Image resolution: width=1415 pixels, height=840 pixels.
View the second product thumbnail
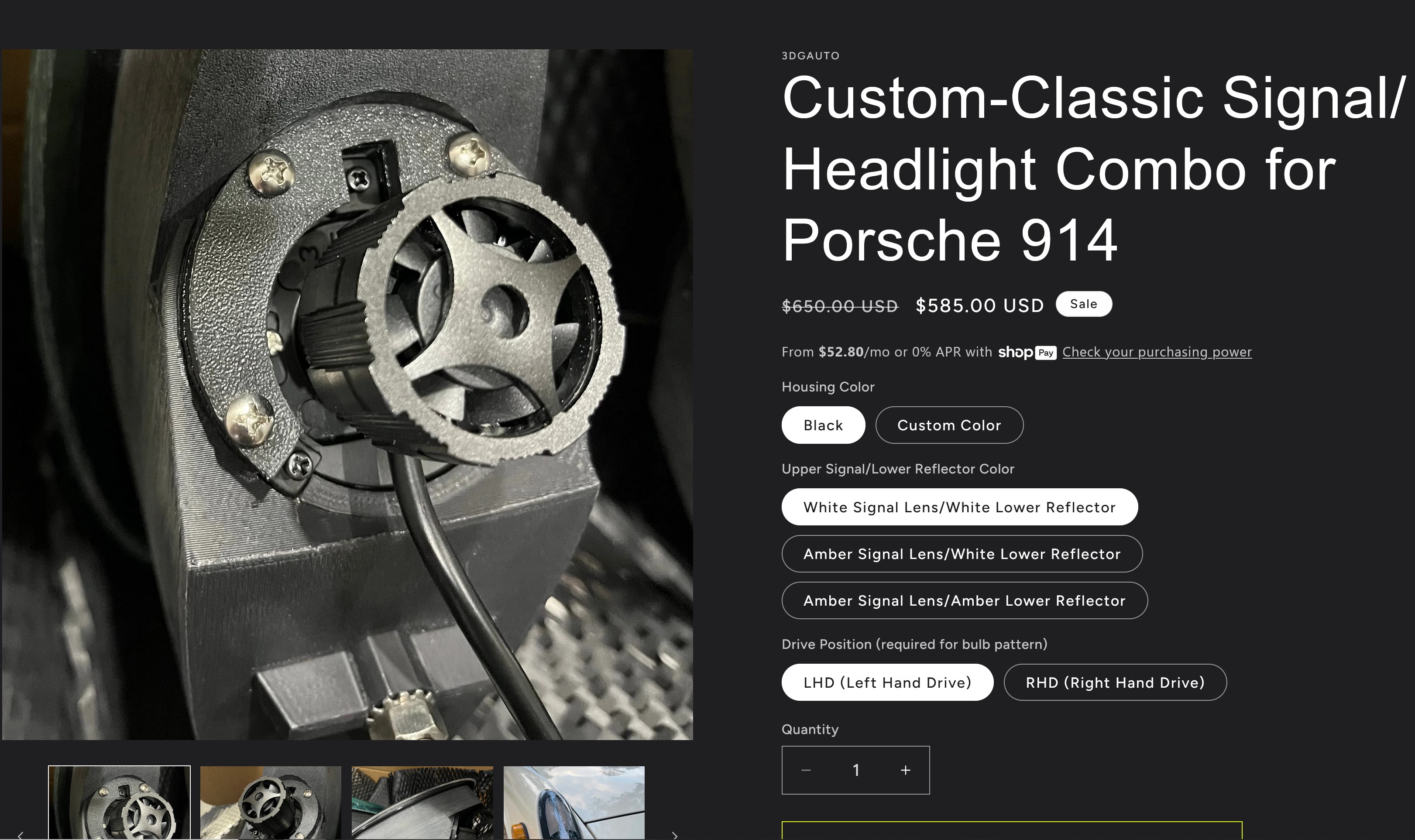[271, 802]
